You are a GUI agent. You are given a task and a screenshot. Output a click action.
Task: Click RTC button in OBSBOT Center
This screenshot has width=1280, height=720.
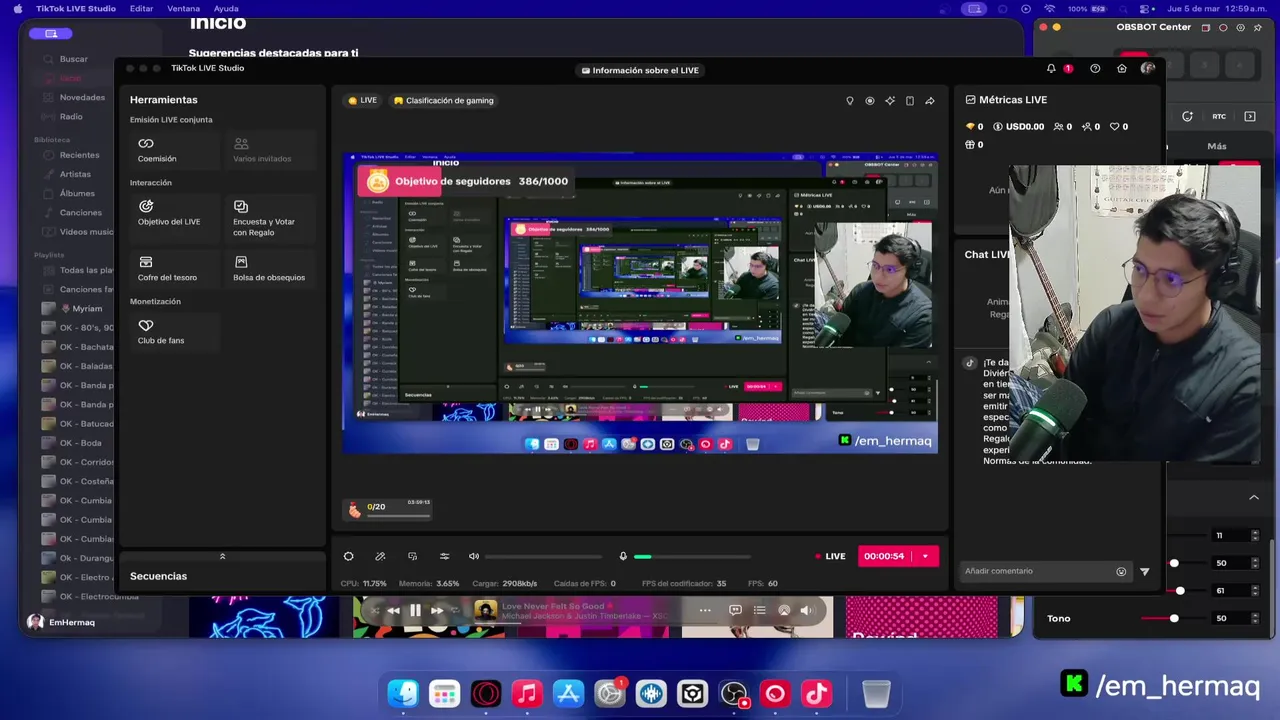point(1219,116)
